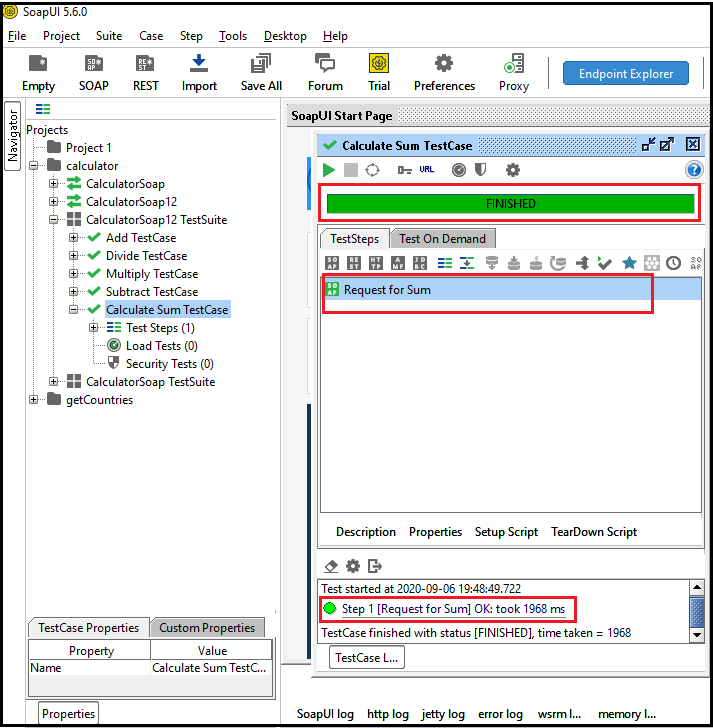Open the File menu

tap(17, 36)
